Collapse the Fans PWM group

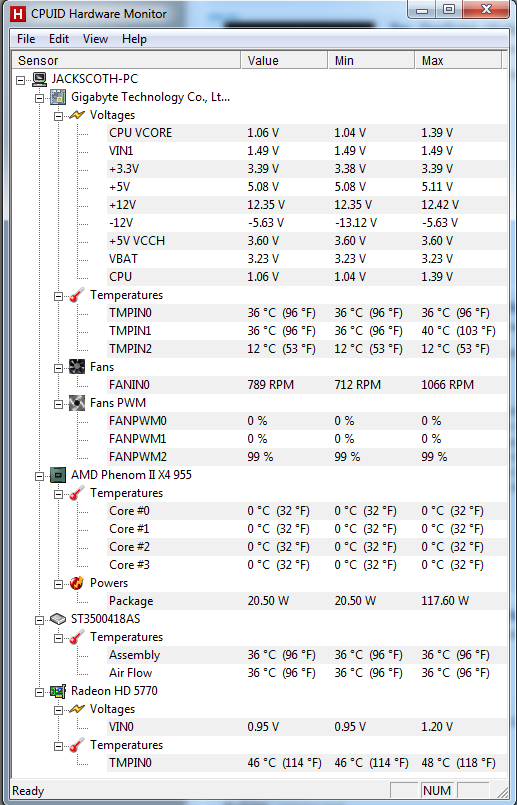point(59,404)
